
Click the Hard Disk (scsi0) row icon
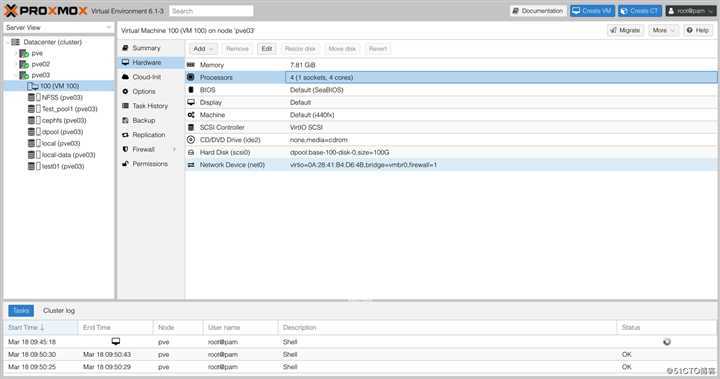[191, 153]
